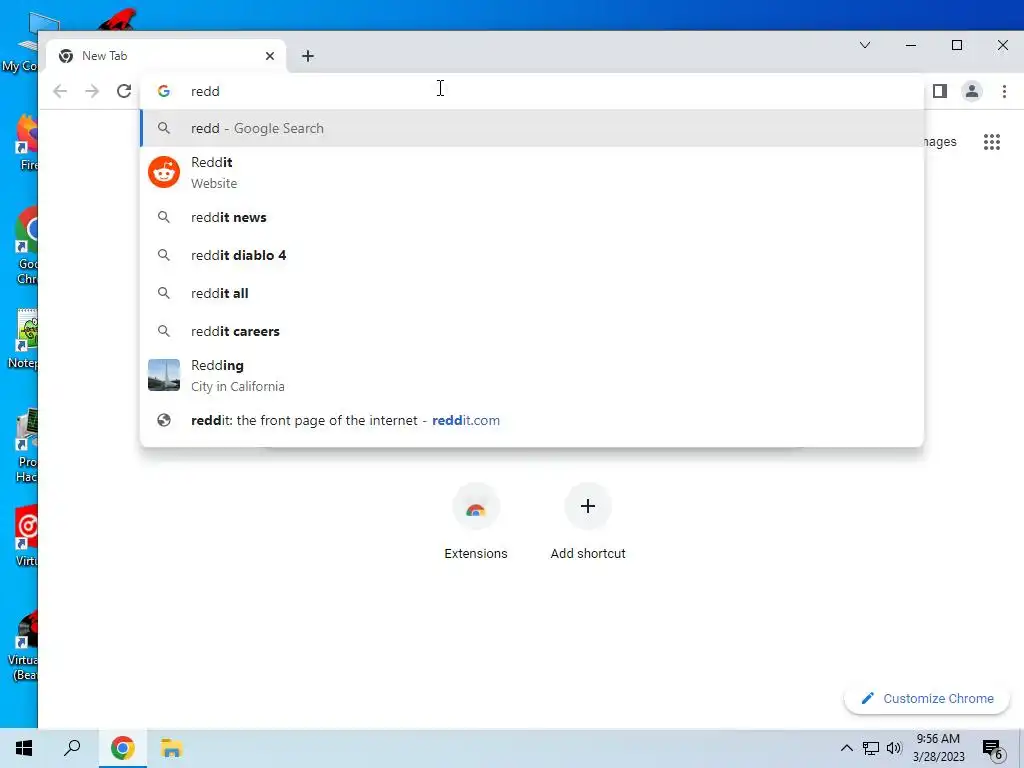This screenshot has height=768, width=1024.
Task: Open the Windows Start menu
Action: (x=24, y=748)
